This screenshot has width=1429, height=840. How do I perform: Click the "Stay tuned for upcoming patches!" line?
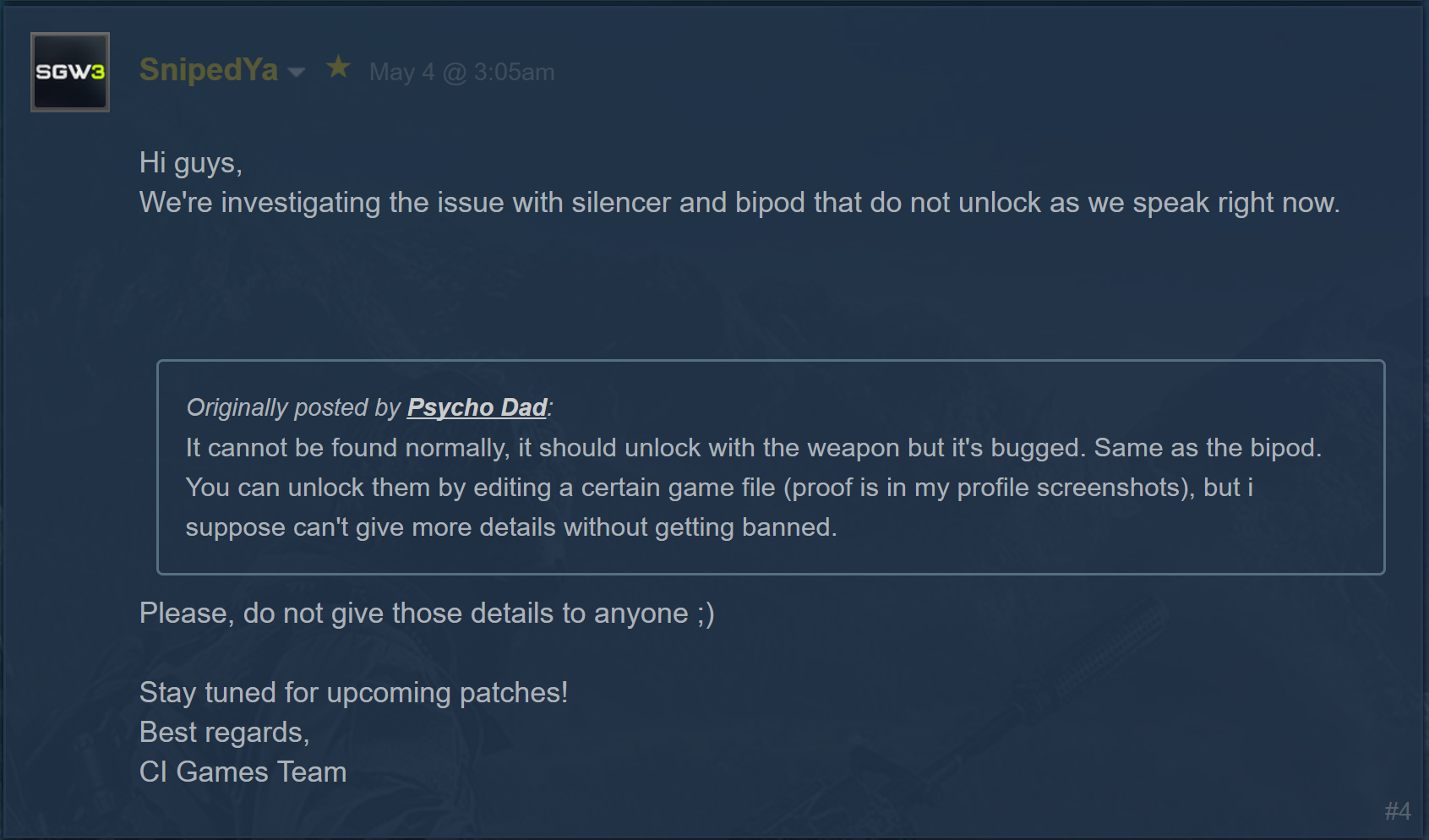353,693
